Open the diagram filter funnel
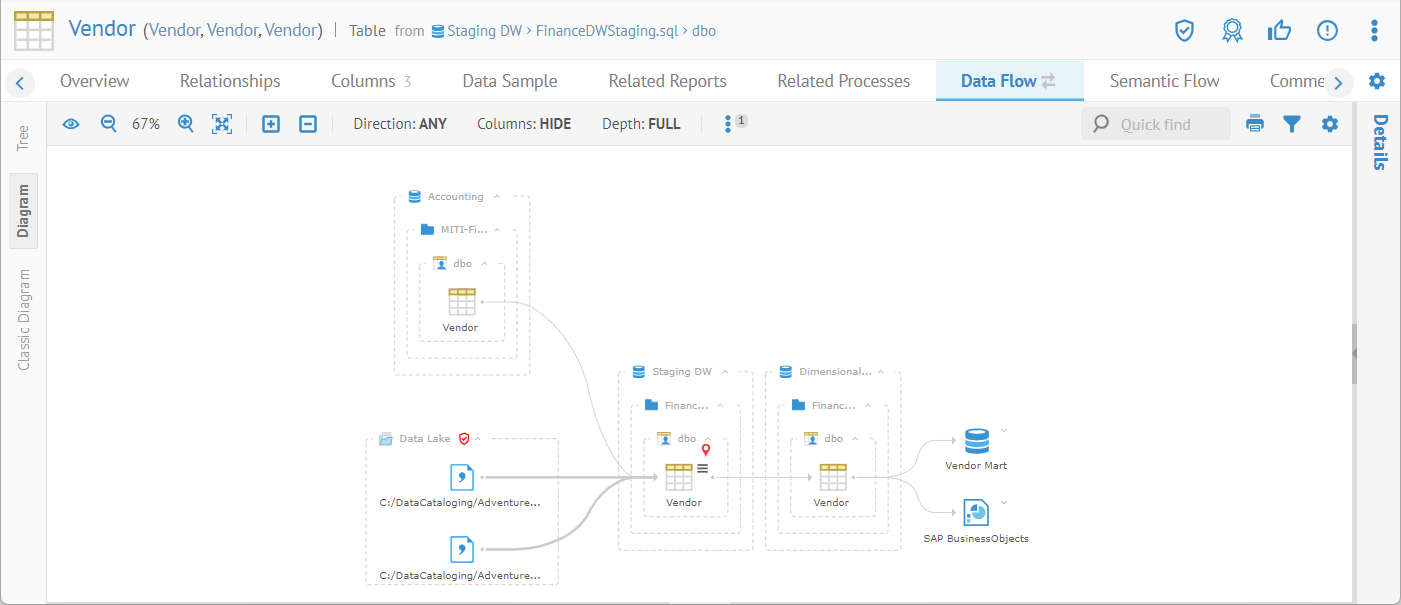 [x=1292, y=124]
